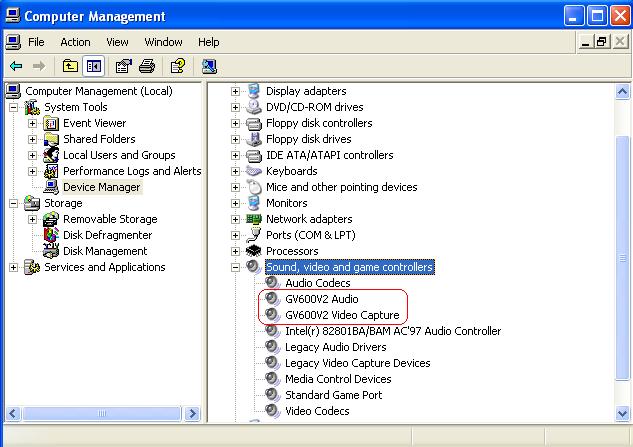Select the Audio Codecs device
Image resolution: width=633 pixels, height=447 pixels.
point(318,283)
